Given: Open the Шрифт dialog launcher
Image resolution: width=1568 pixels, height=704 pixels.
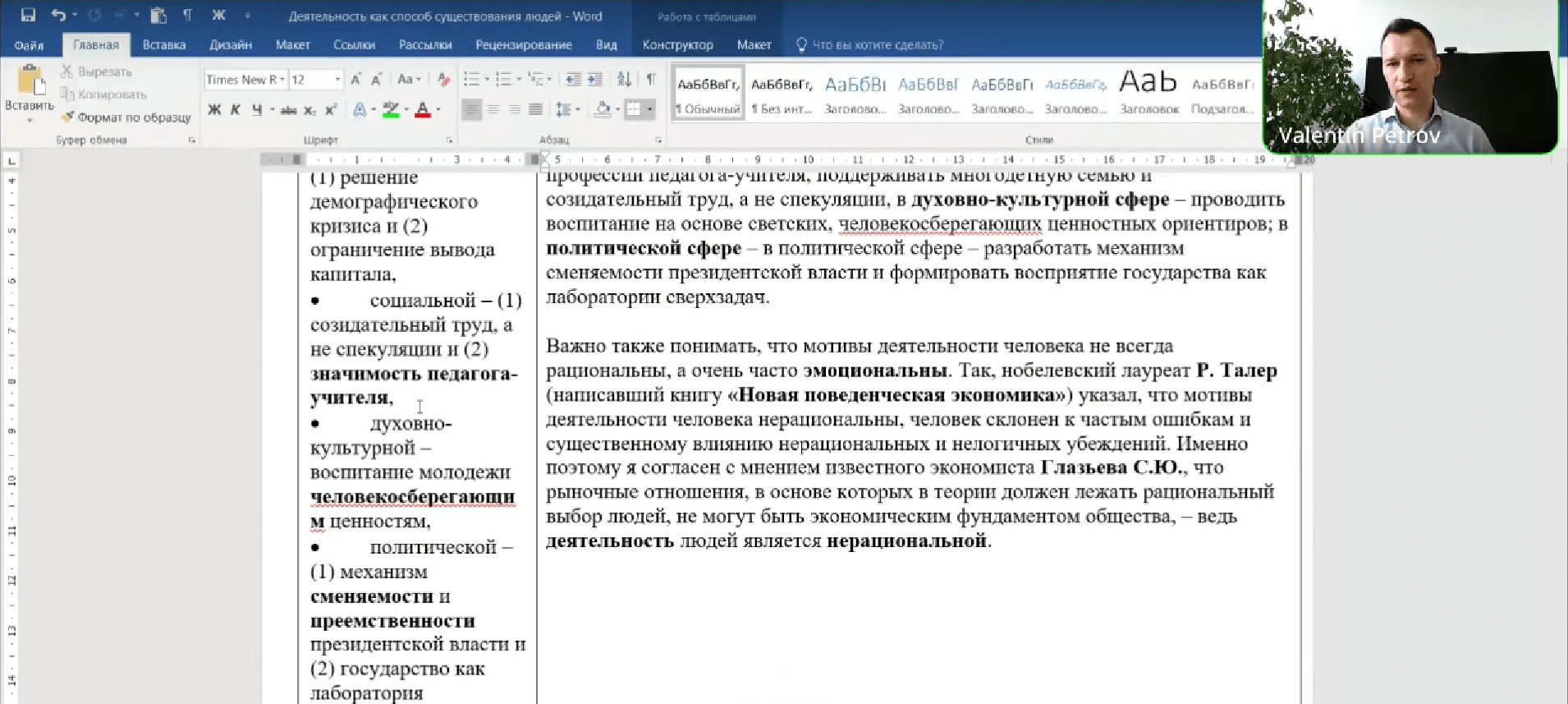Looking at the screenshot, I should pyautogui.click(x=450, y=140).
